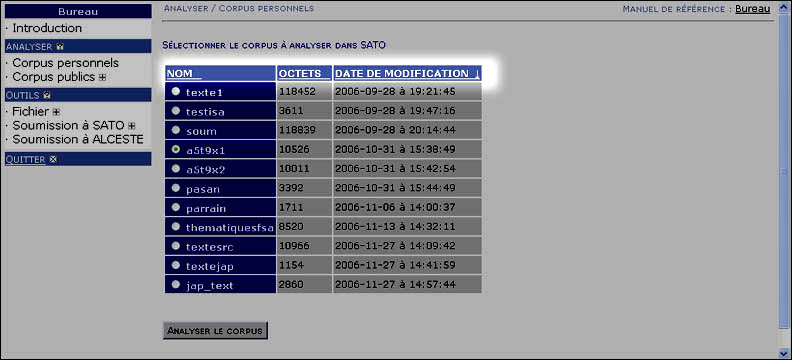Select the soum corpus radio button
The height and width of the screenshot is (360, 792).
pyautogui.click(x=175, y=130)
